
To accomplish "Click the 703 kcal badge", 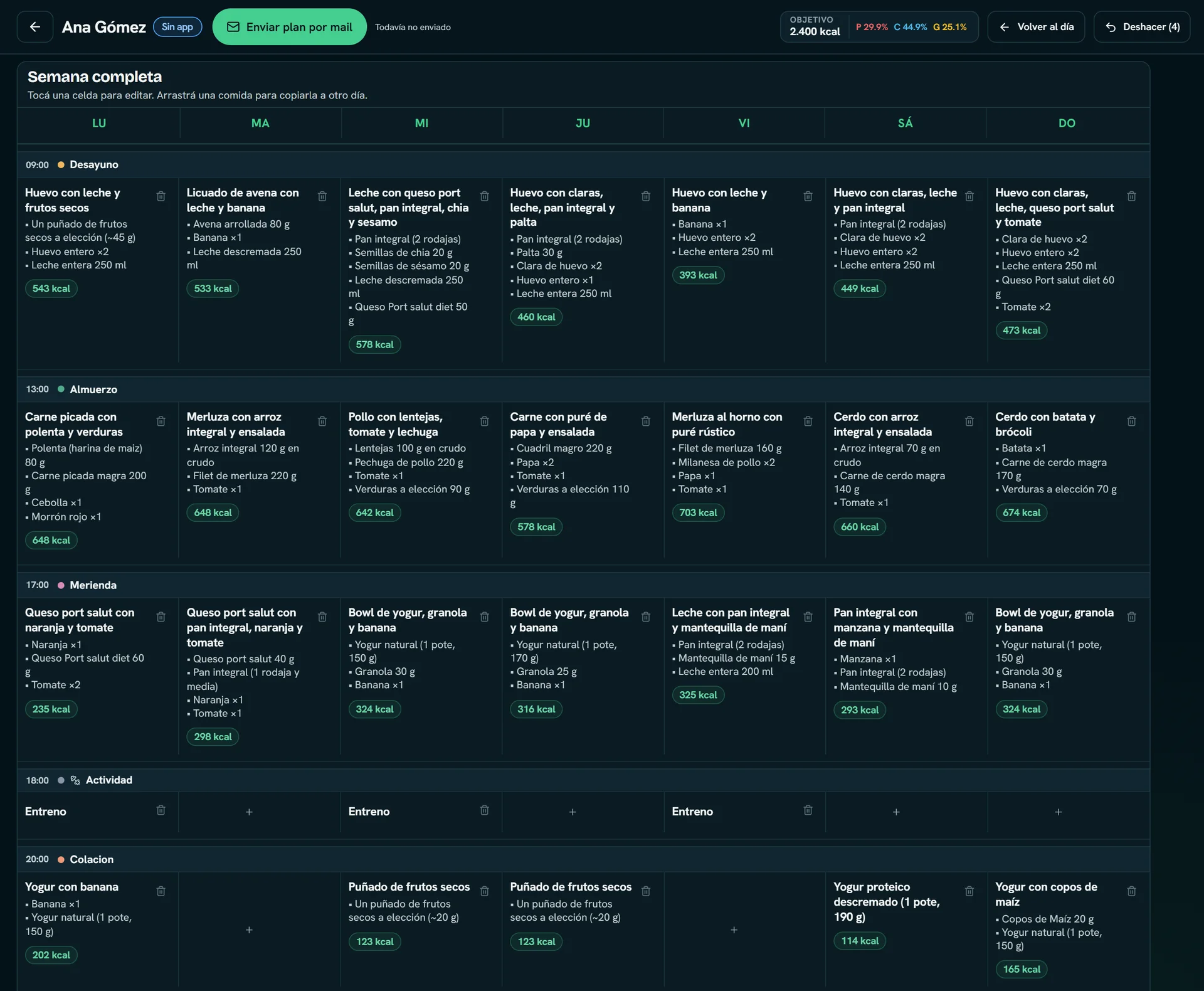I will pos(698,512).
